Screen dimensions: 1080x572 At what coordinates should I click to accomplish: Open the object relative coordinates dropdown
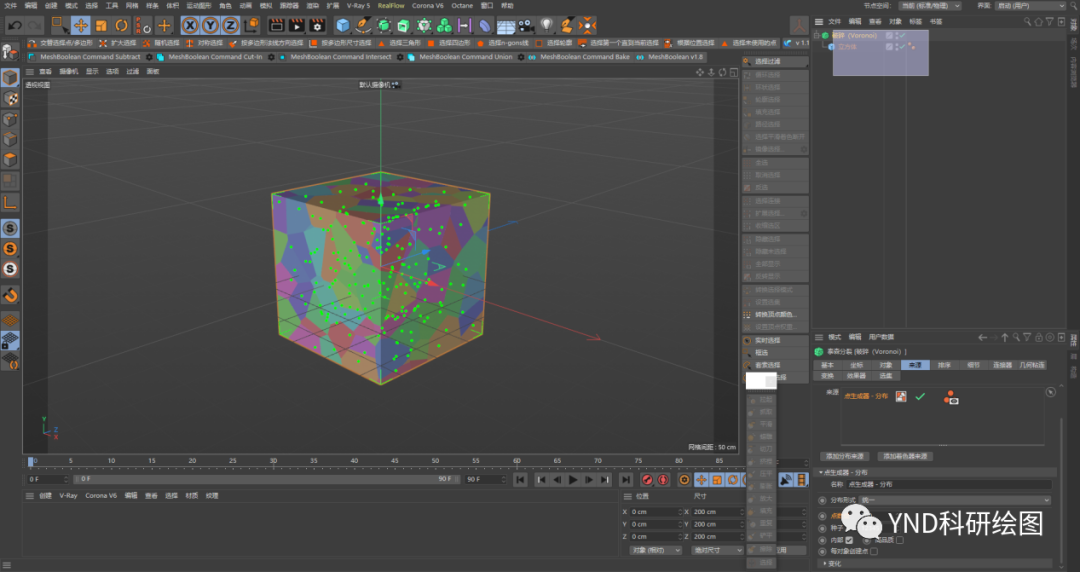click(x=655, y=550)
